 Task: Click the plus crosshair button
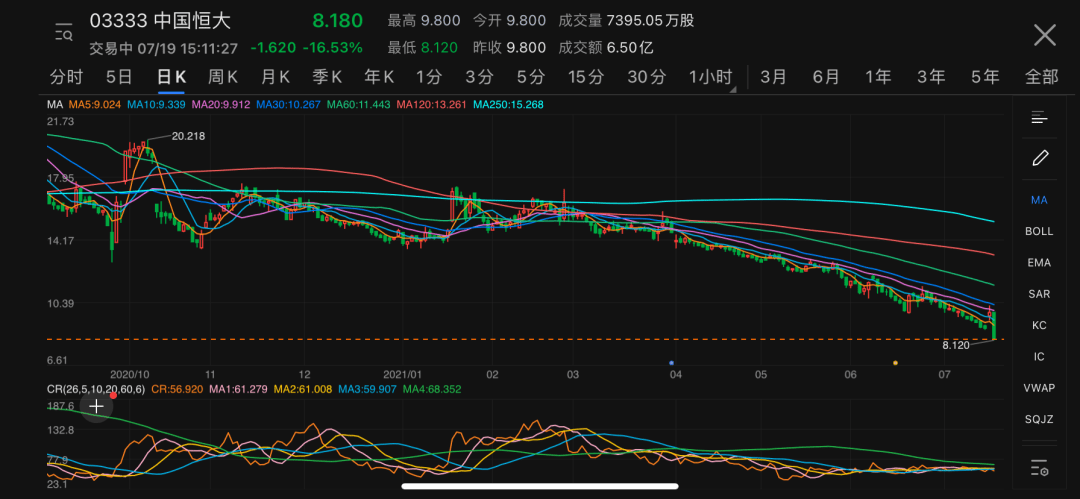click(x=96, y=407)
